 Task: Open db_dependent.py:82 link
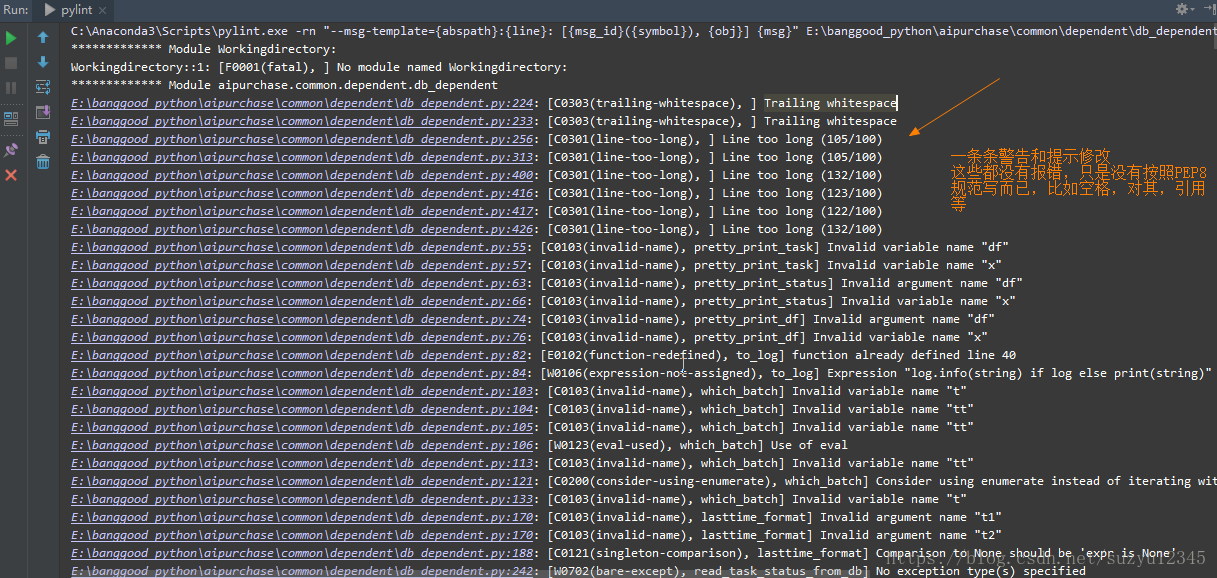click(x=298, y=355)
